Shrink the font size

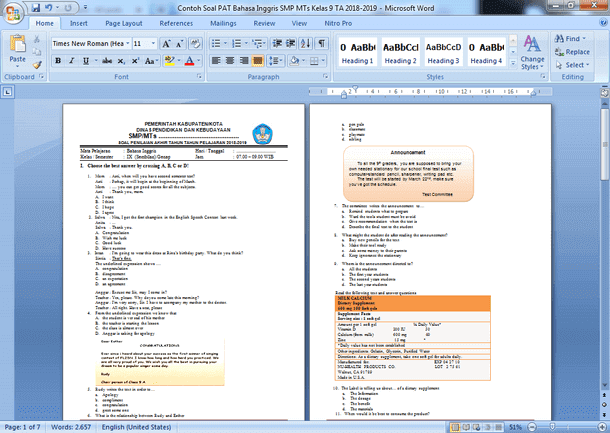[x=179, y=44]
